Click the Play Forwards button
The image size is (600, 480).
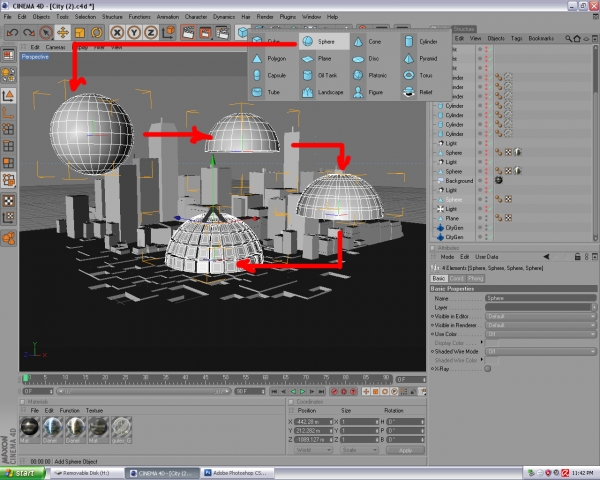302,391
